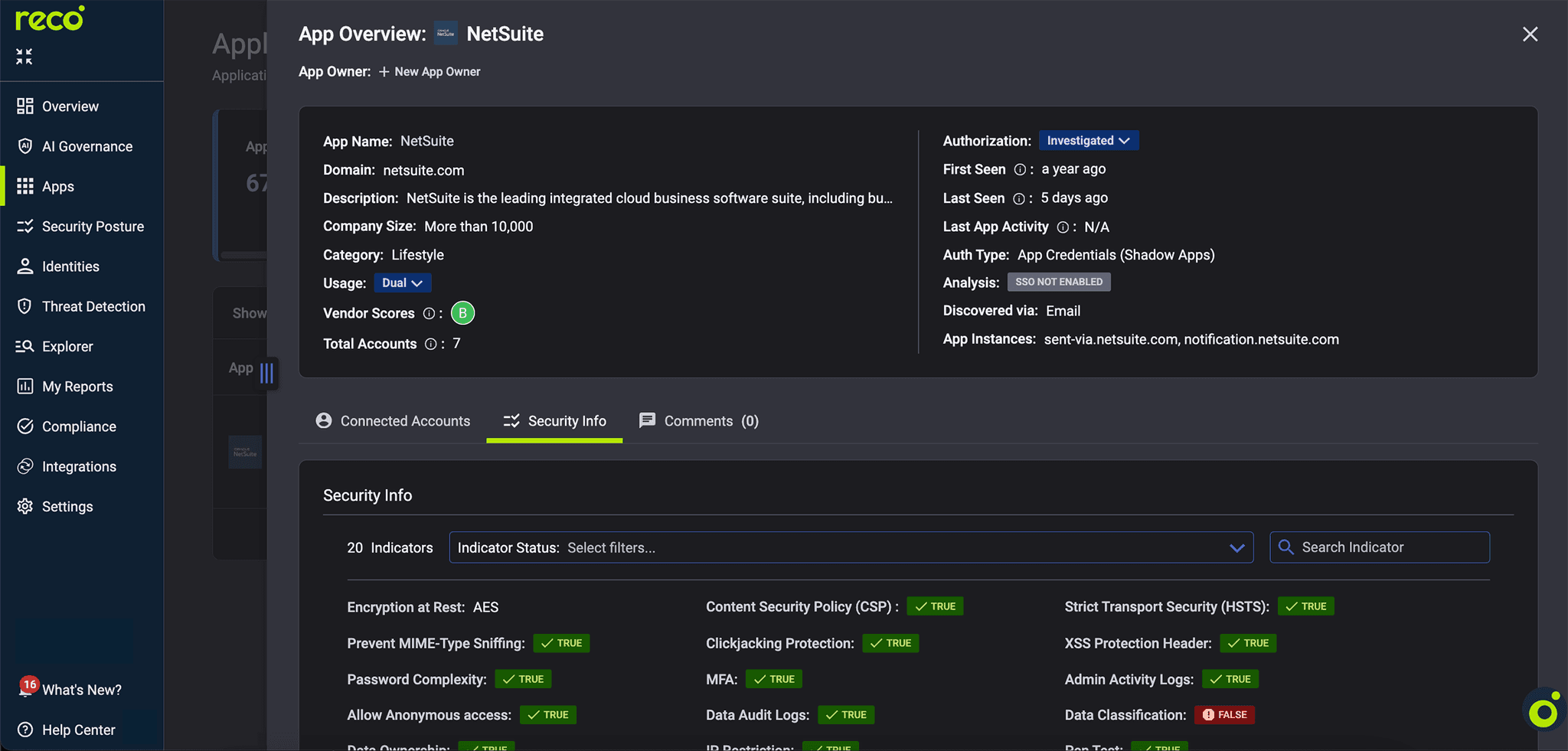Screen dimensions: 1568x751
Task: Click the TRUE badge for Admin Activity Logs
Action: pyautogui.click(x=1230, y=679)
